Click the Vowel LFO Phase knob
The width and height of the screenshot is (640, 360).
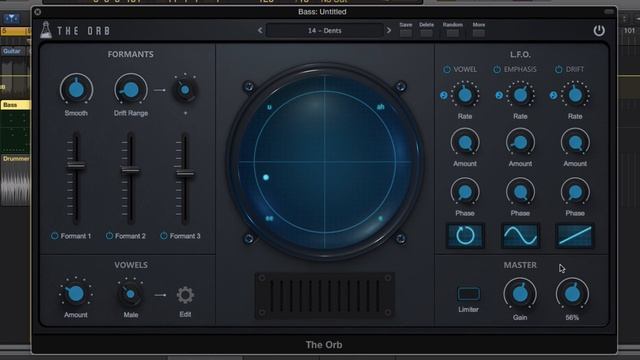point(465,192)
